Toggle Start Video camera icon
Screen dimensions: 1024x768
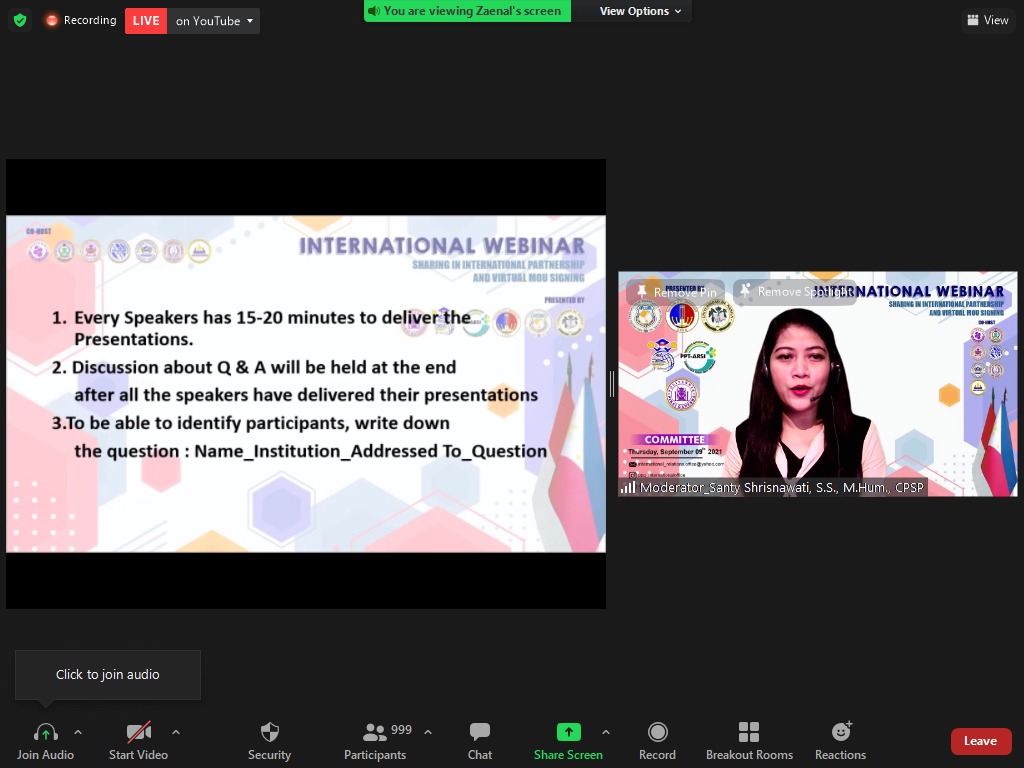[x=138, y=732]
